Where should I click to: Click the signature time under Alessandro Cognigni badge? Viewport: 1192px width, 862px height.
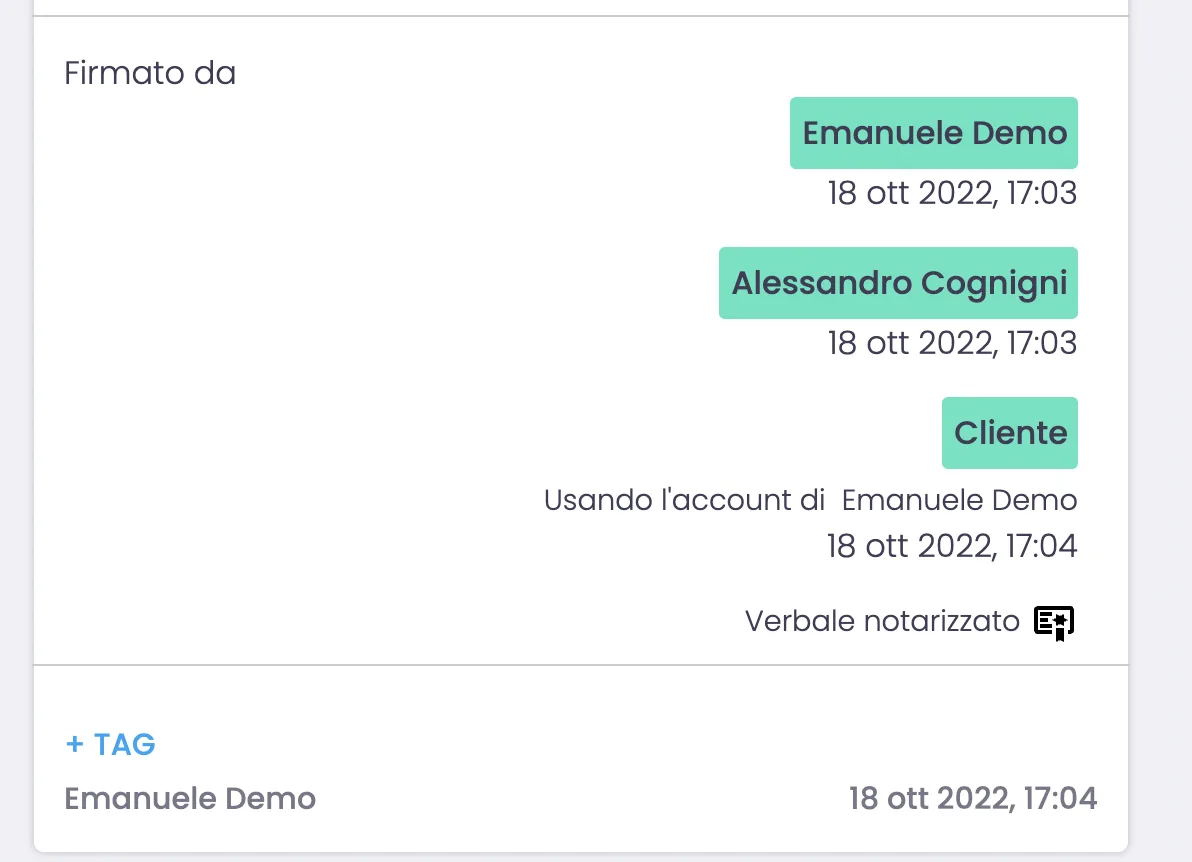[x=952, y=343]
